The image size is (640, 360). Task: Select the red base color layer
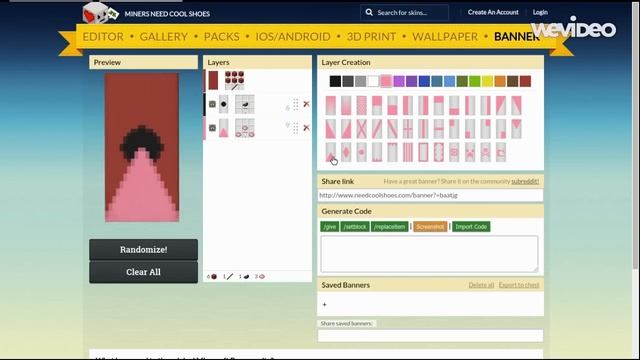213,80
